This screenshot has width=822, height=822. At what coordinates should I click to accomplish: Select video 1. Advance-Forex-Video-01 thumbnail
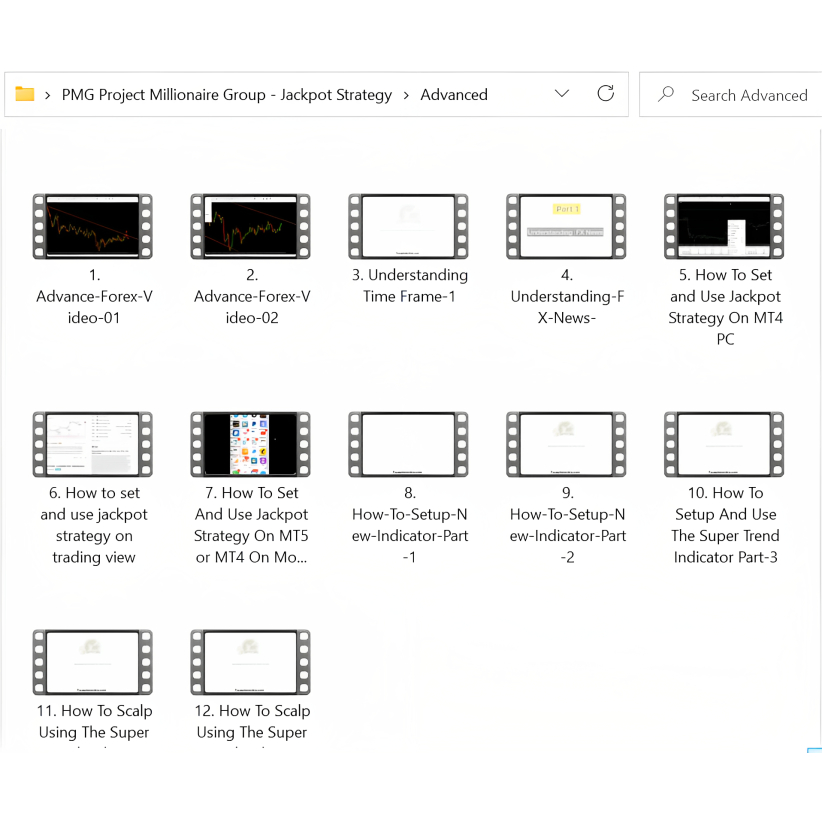pyautogui.click(x=93, y=227)
